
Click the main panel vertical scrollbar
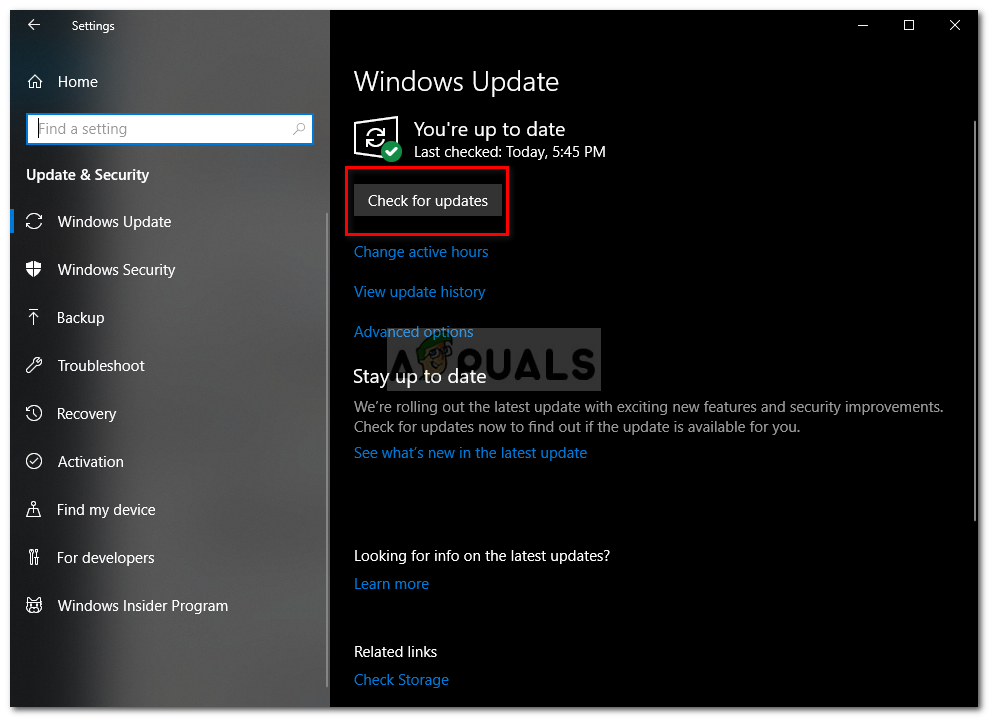[974, 321]
